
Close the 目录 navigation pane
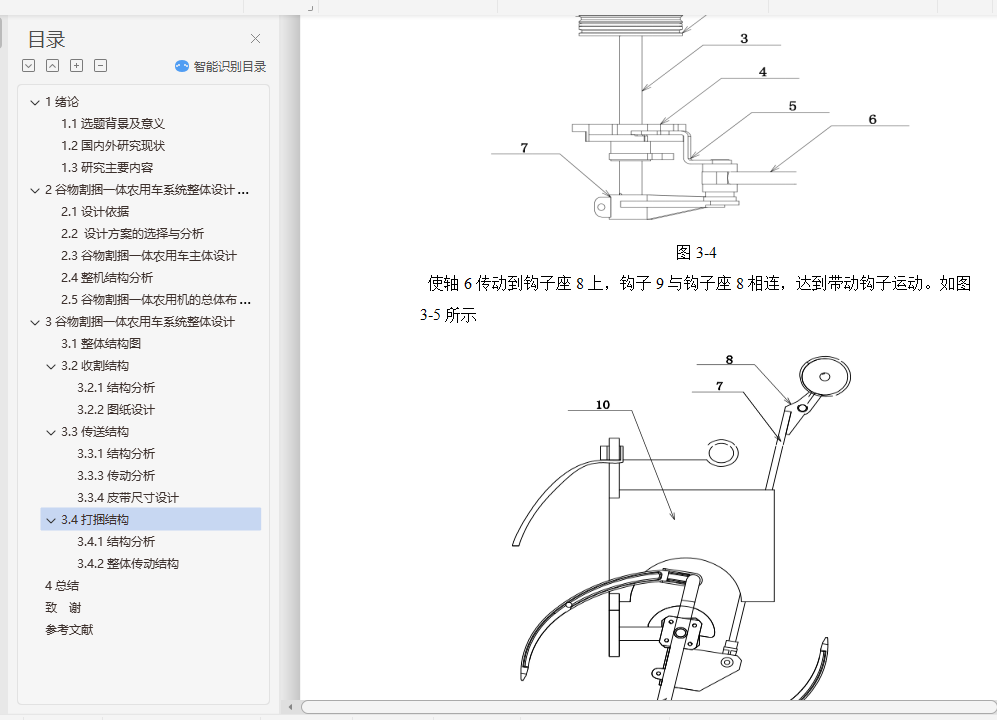tap(256, 39)
